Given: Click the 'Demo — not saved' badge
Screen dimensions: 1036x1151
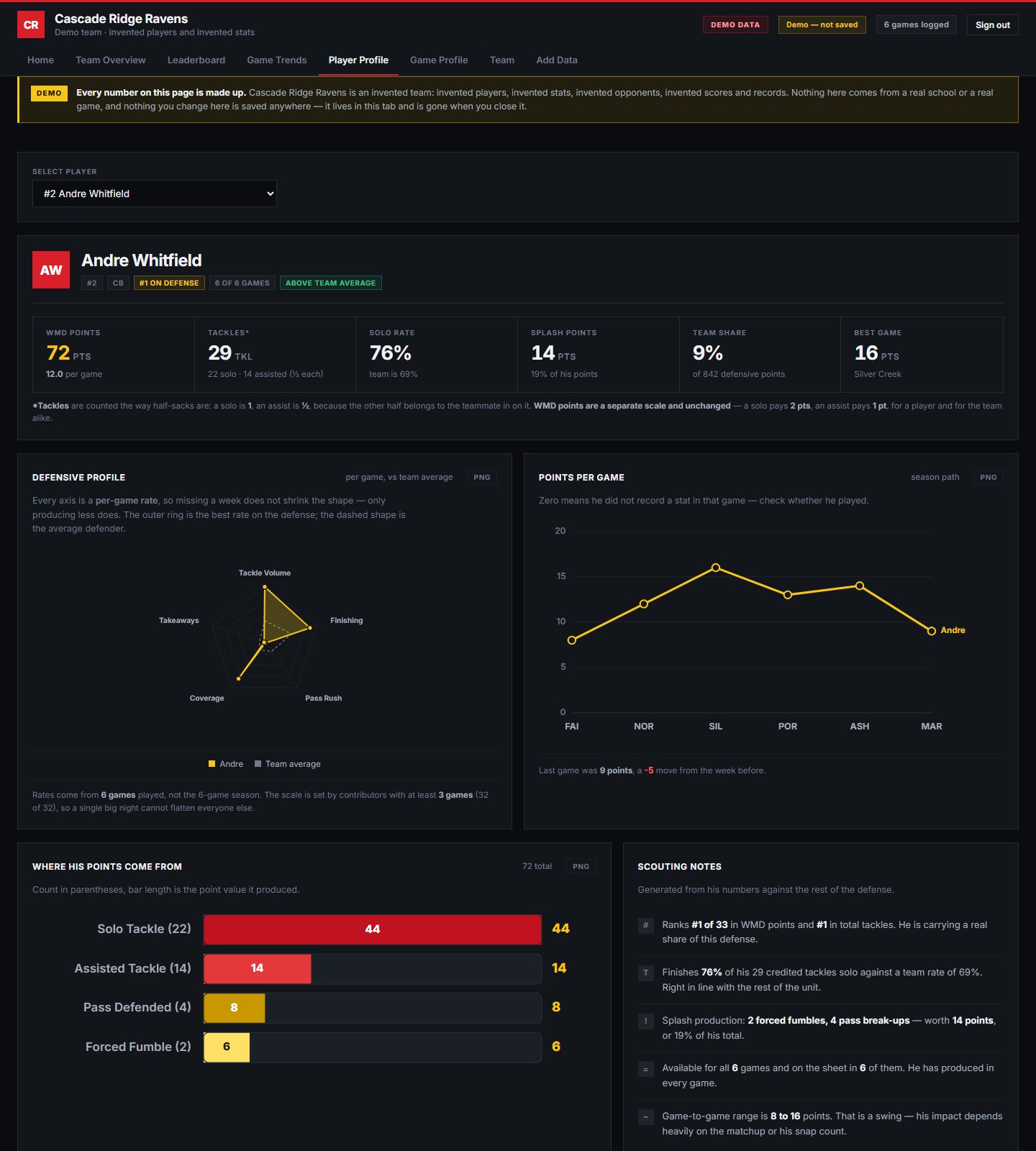Looking at the screenshot, I should [822, 24].
